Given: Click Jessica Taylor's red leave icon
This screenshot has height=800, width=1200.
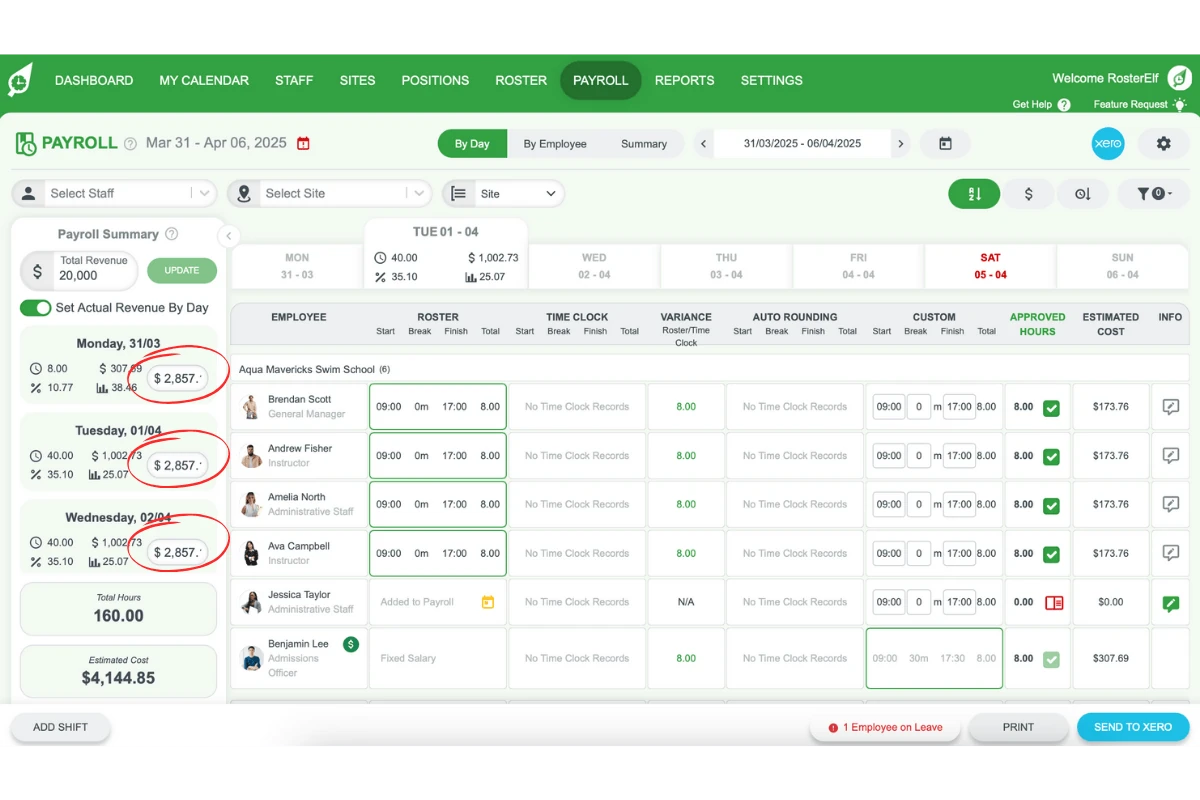Looking at the screenshot, I should point(1053,603).
